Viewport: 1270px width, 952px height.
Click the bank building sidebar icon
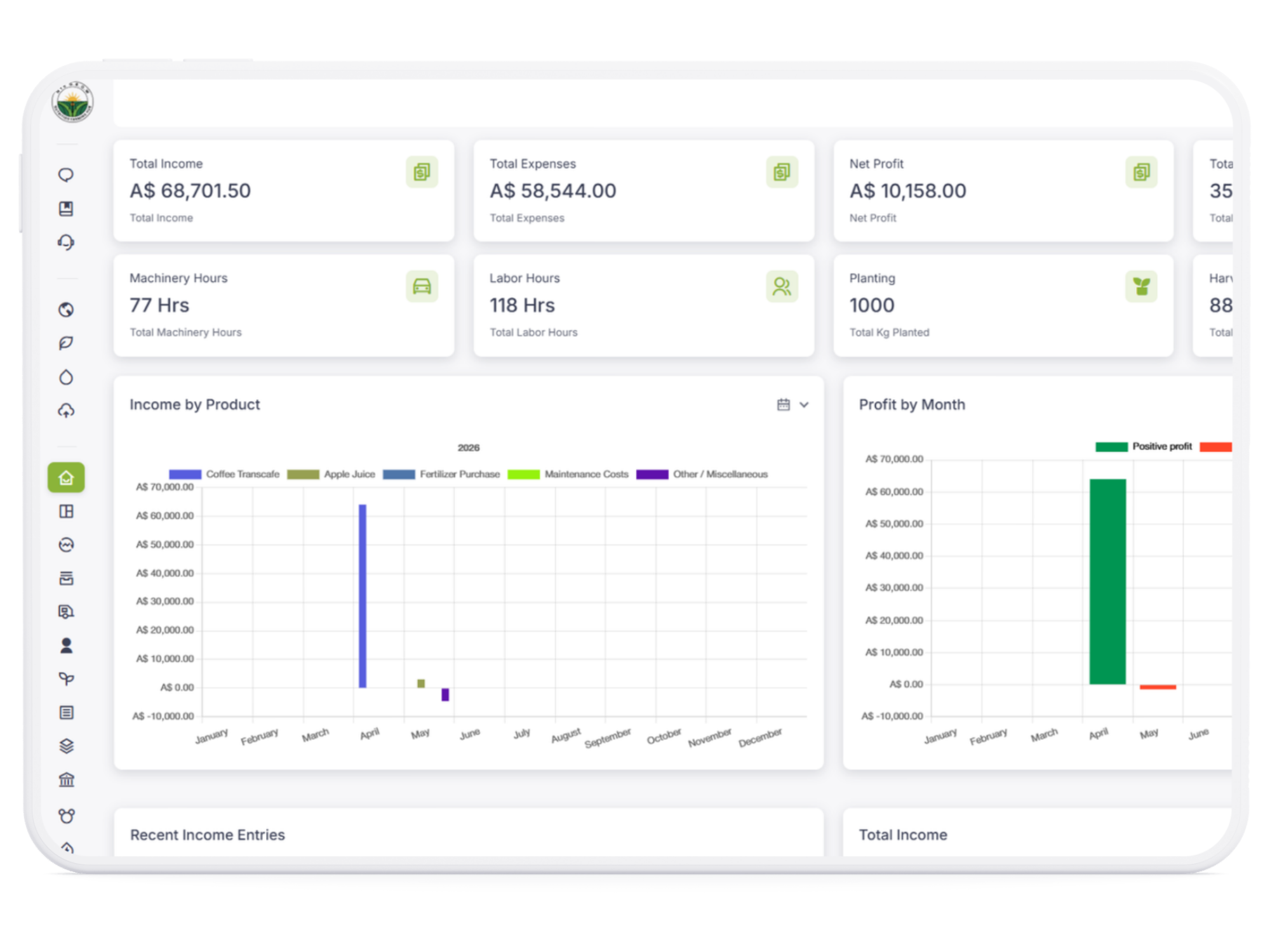(66, 780)
